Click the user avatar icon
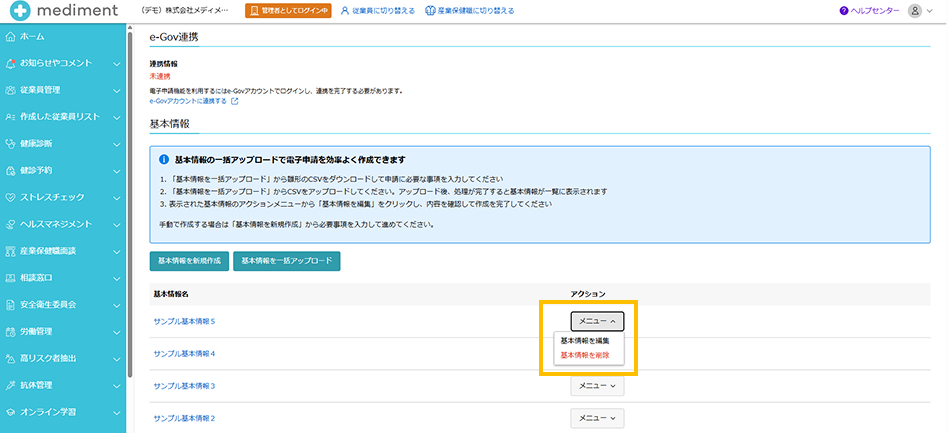The height and width of the screenshot is (433, 948). (915, 11)
